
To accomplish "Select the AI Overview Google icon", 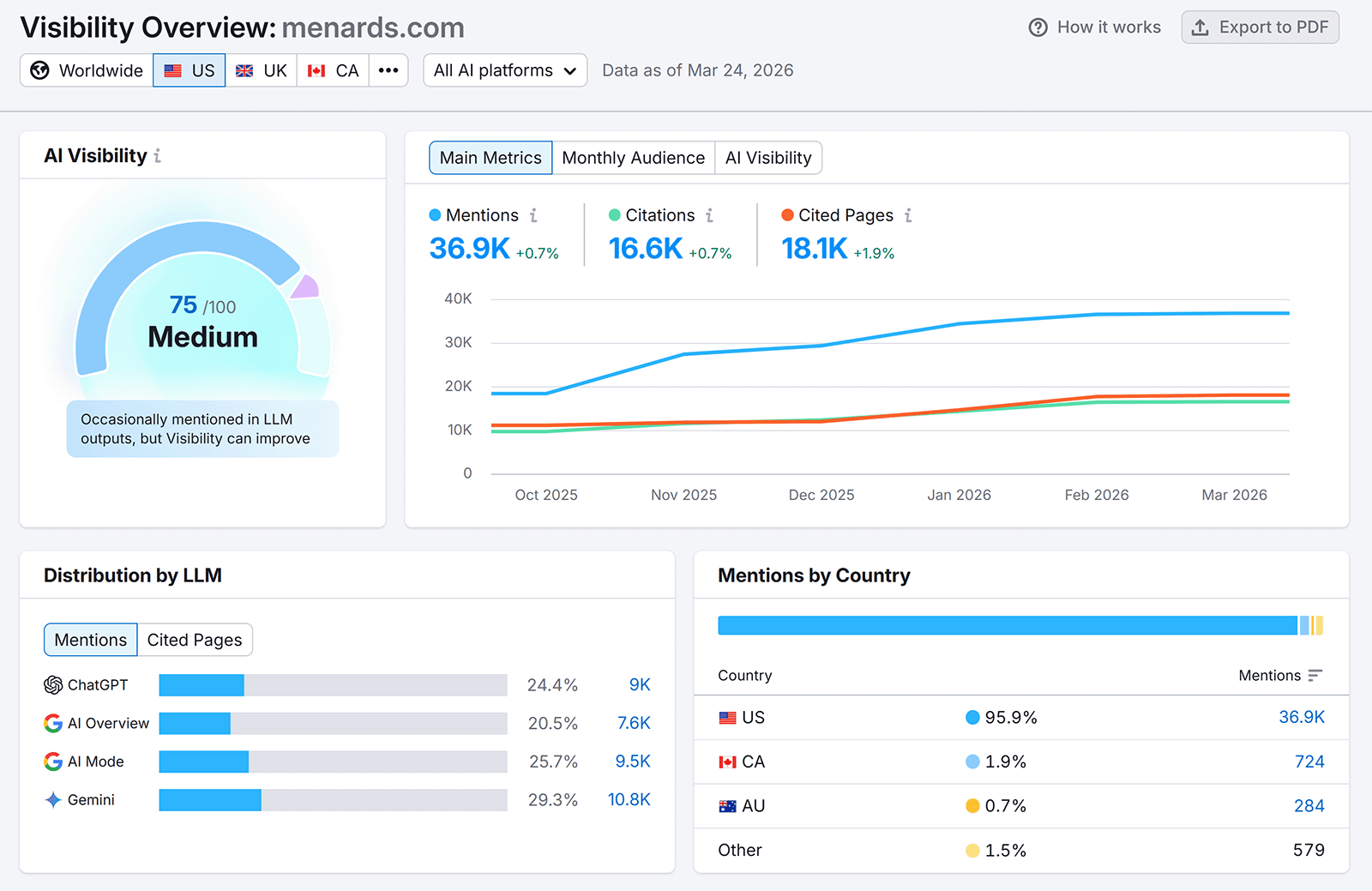I will 52,723.
